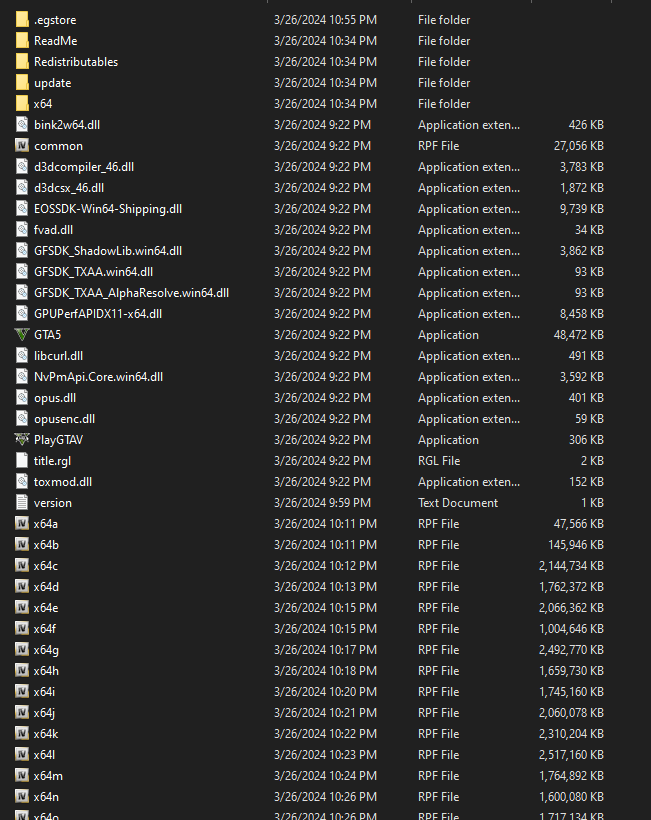Viewport: 651px width, 820px height.
Task: Select the fvad.dll file icon
Action: tap(22, 230)
